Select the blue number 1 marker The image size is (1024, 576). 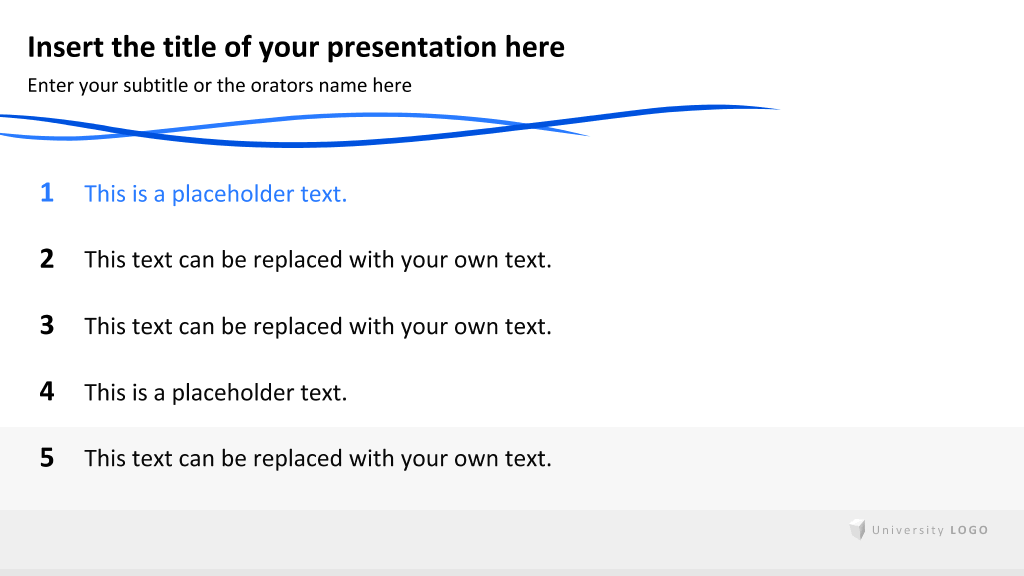coord(47,193)
